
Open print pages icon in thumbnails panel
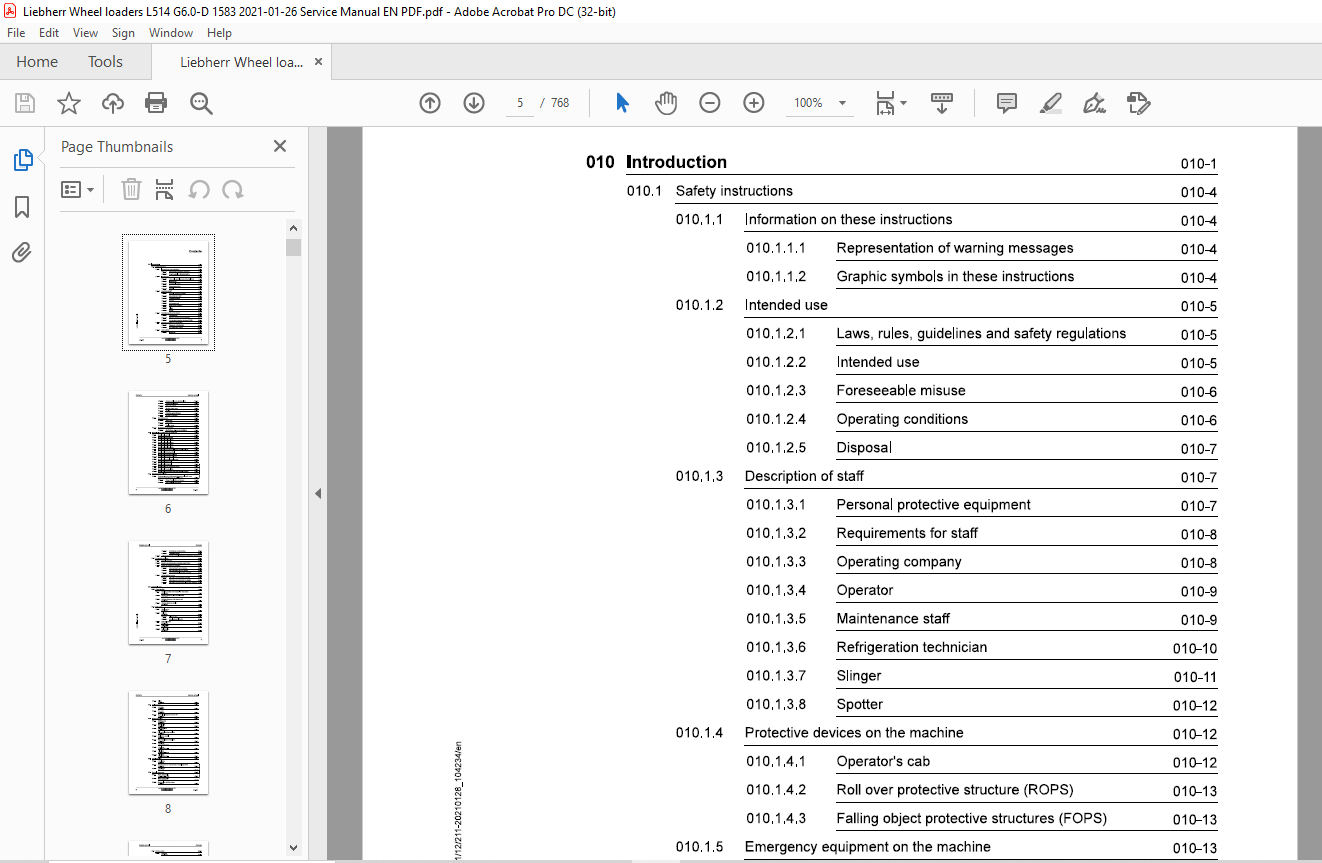point(165,189)
